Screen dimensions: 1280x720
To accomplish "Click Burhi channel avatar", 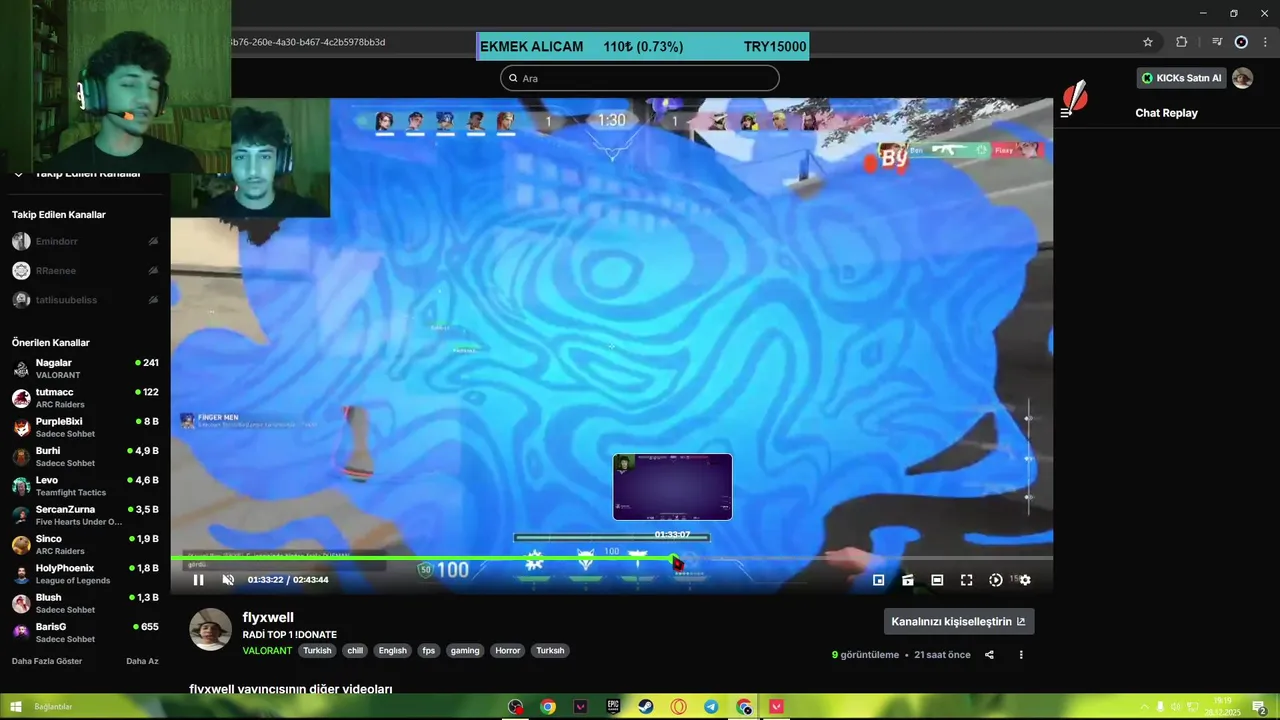I will pos(21,457).
